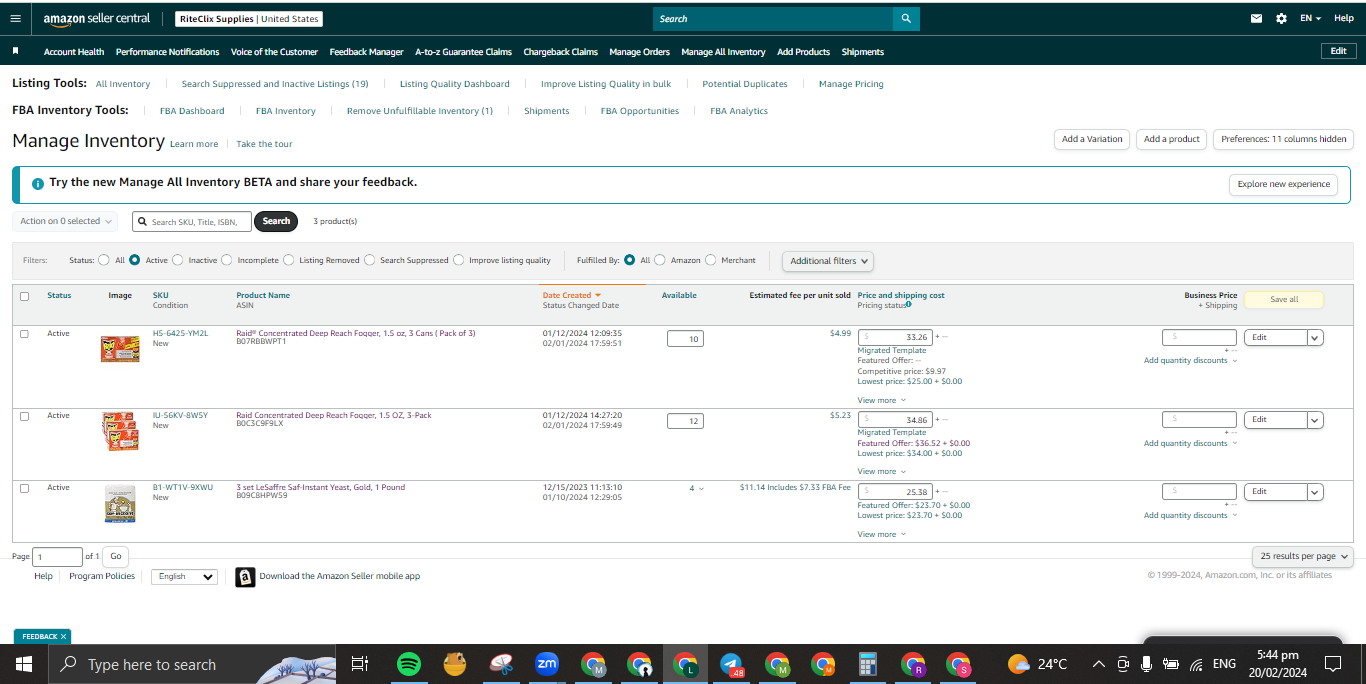Click the LeSaffre yeast product thumbnail

(x=120, y=503)
